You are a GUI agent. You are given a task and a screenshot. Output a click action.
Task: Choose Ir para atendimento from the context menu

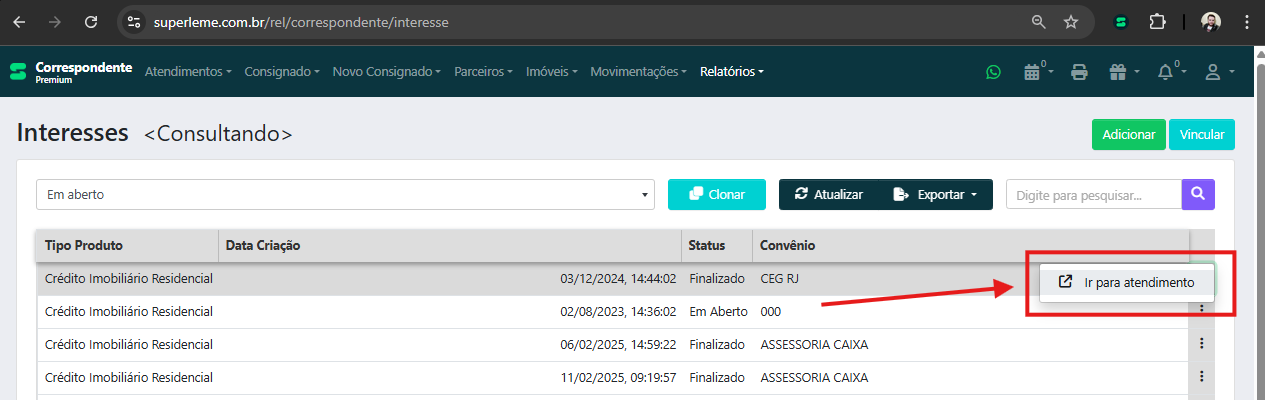pyautogui.click(x=1126, y=282)
